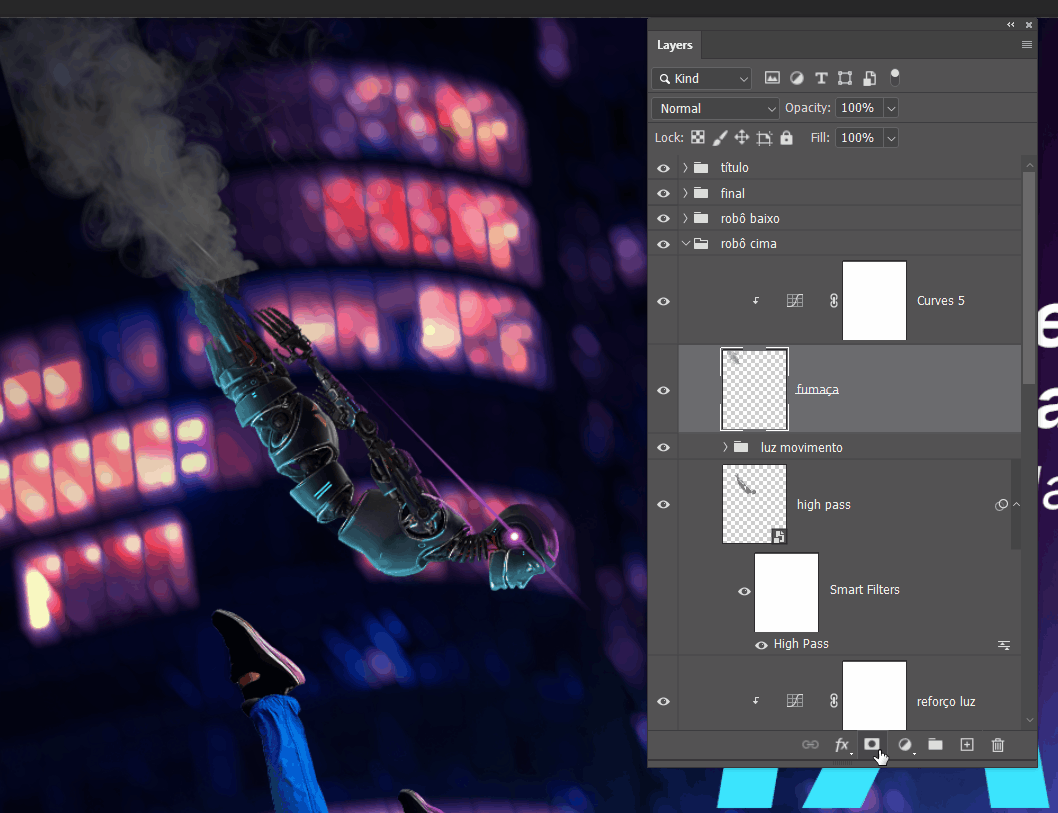Click the fumaça layer name

[817, 389]
